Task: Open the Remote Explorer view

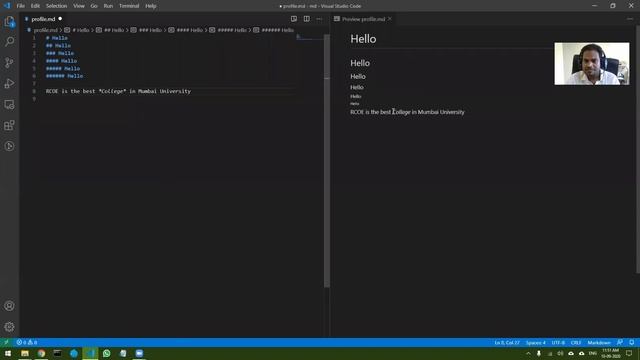Action: [x=9, y=104]
